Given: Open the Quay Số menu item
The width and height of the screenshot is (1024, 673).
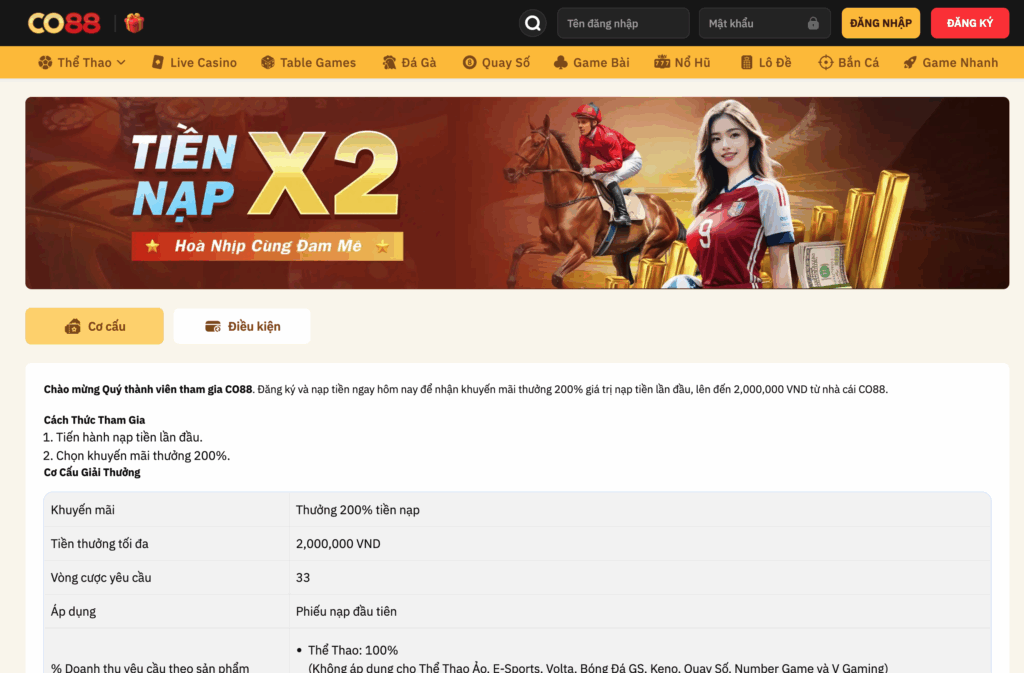Looking at the screenshot, I should (x=496, y=62).
